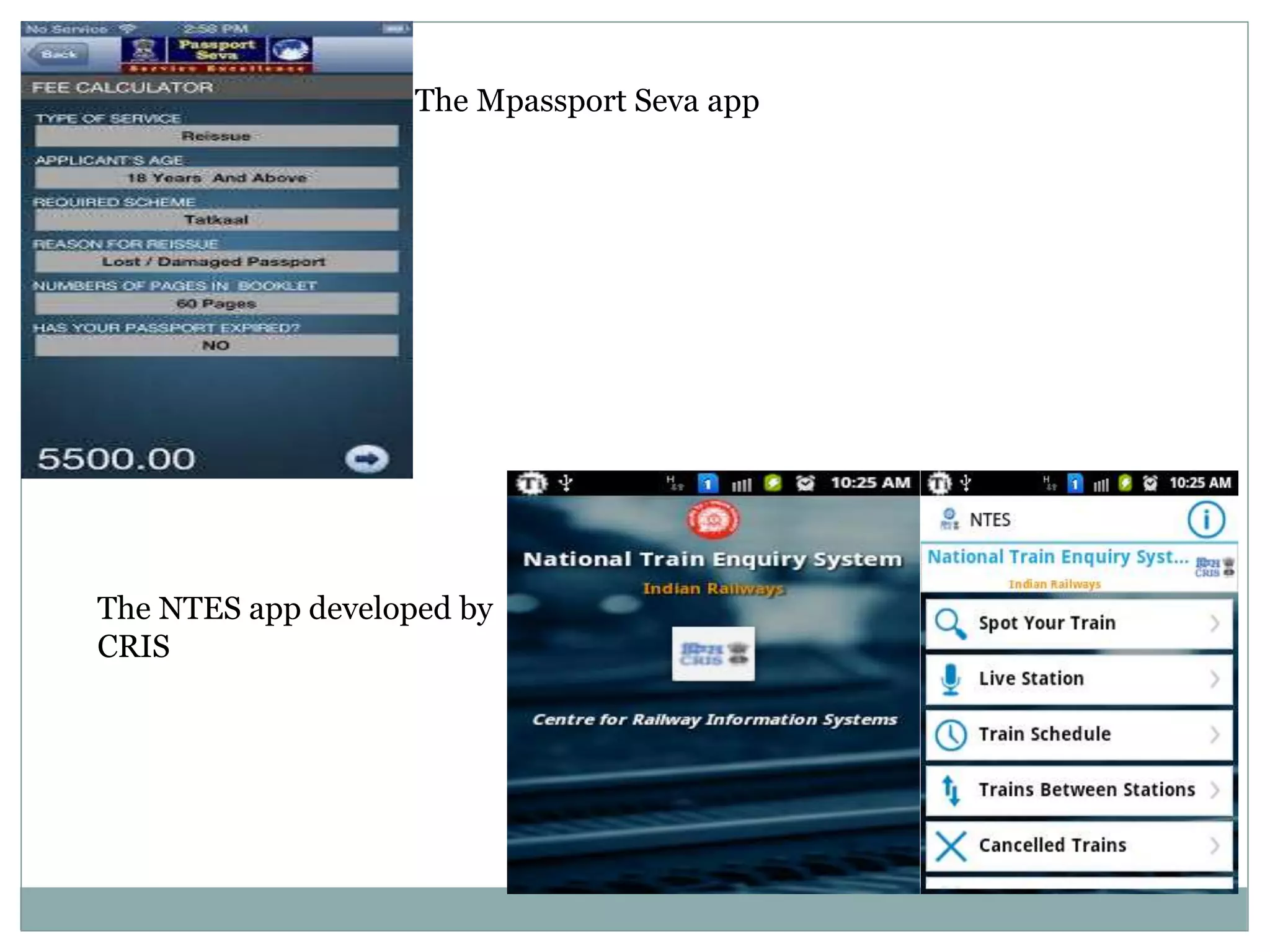This screenshot has height=952, width=1270.
Task: Tap the SIM 1 icon in left Android status bar
Action: [708, 483]
